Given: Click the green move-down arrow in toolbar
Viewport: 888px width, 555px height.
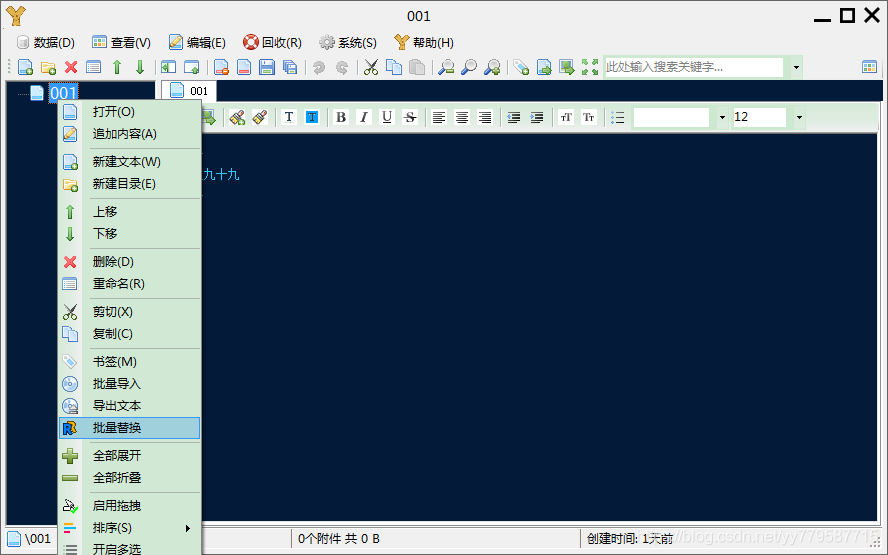Looking at the screenshot, I should (140, 67).
